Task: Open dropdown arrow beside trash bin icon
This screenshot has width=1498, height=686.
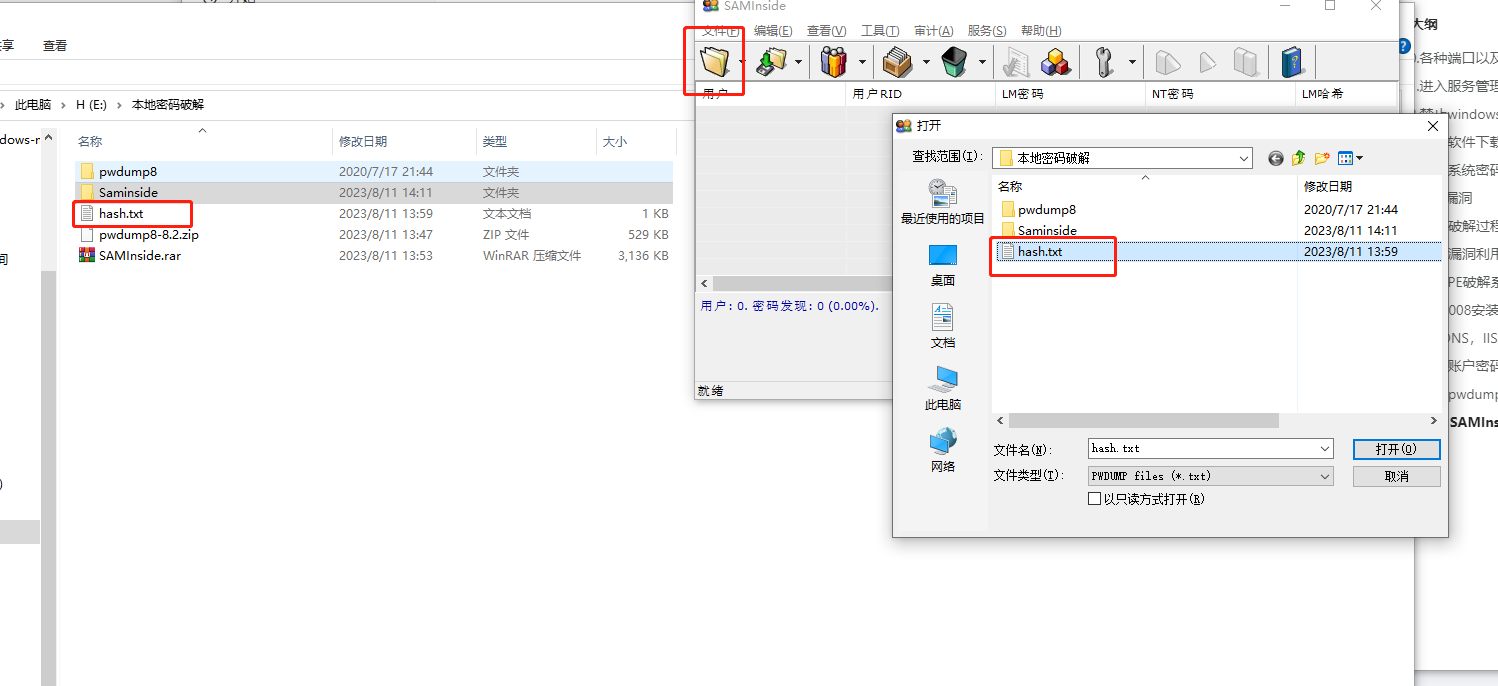Action: pos(982,62)
